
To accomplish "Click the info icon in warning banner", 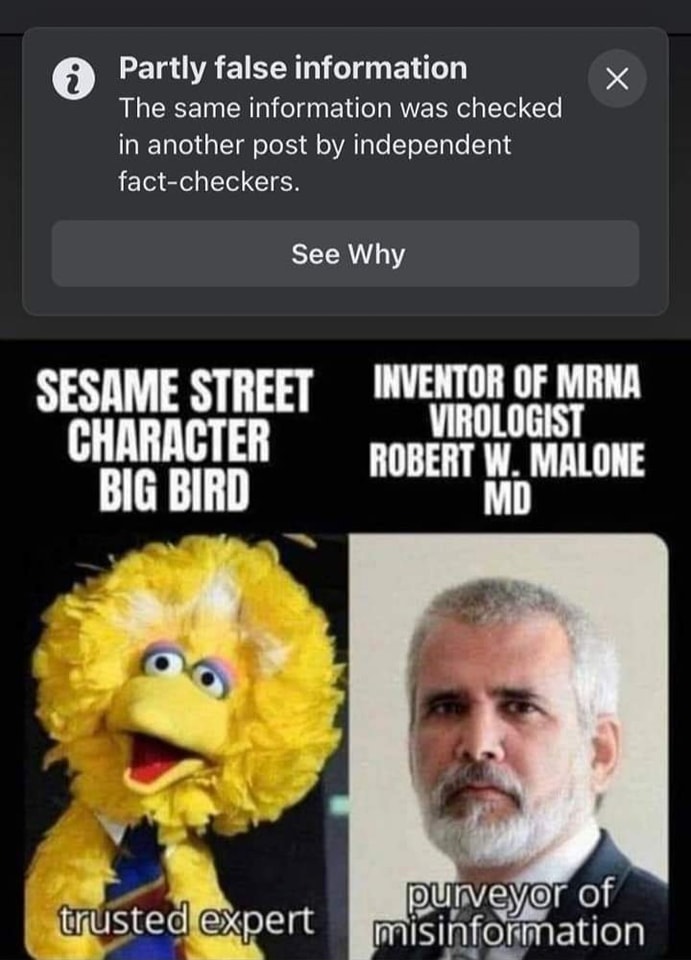I will point(73,80).
